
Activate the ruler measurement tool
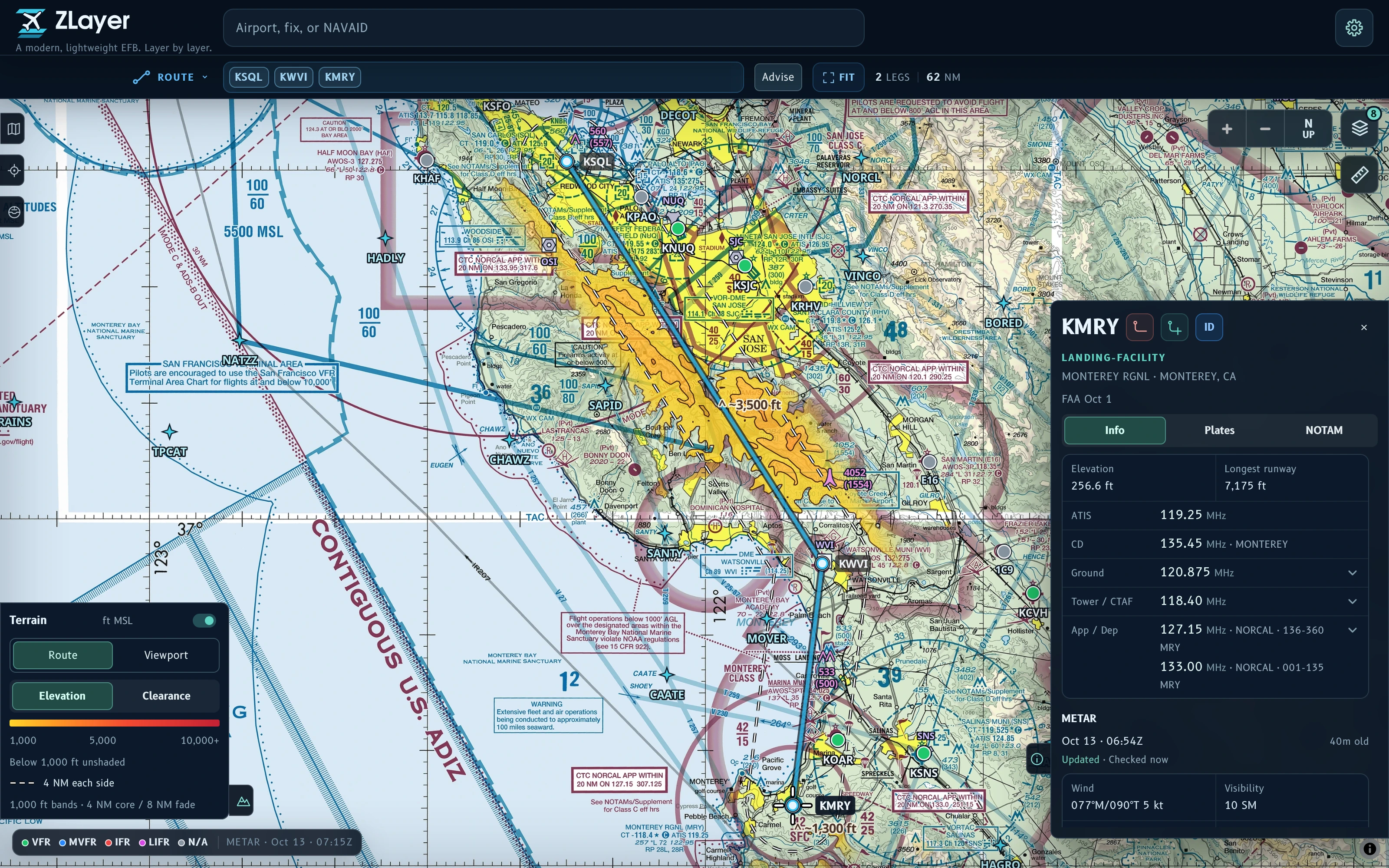[1359, 174]
